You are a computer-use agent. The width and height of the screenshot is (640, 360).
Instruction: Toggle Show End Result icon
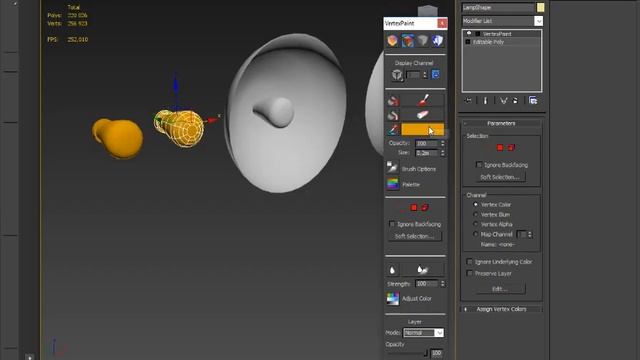pyautogui.click(x=485, y=100)
